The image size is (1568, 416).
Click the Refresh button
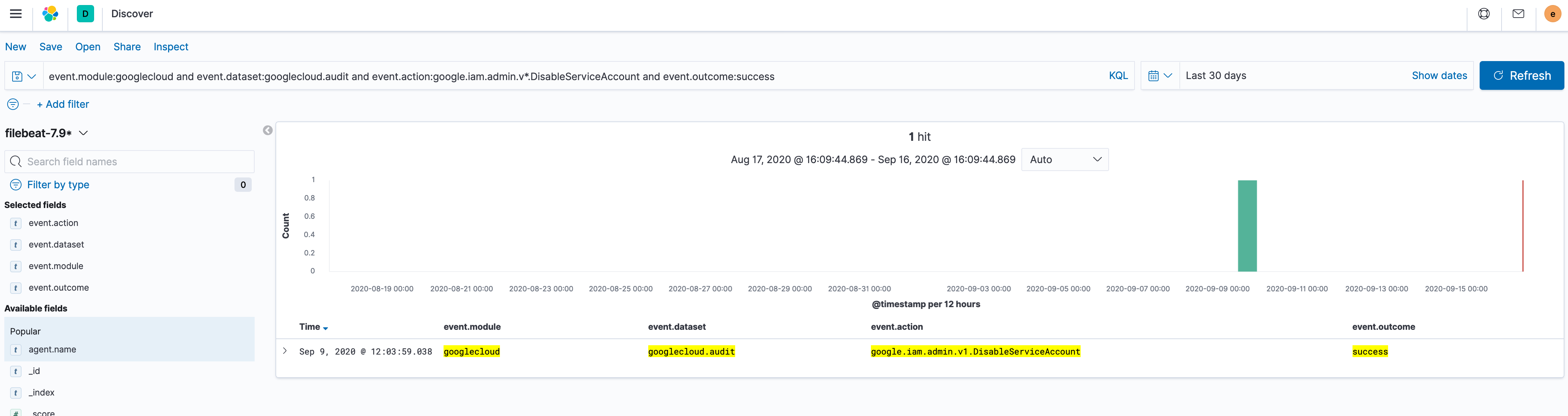(x=1522, y=75)
